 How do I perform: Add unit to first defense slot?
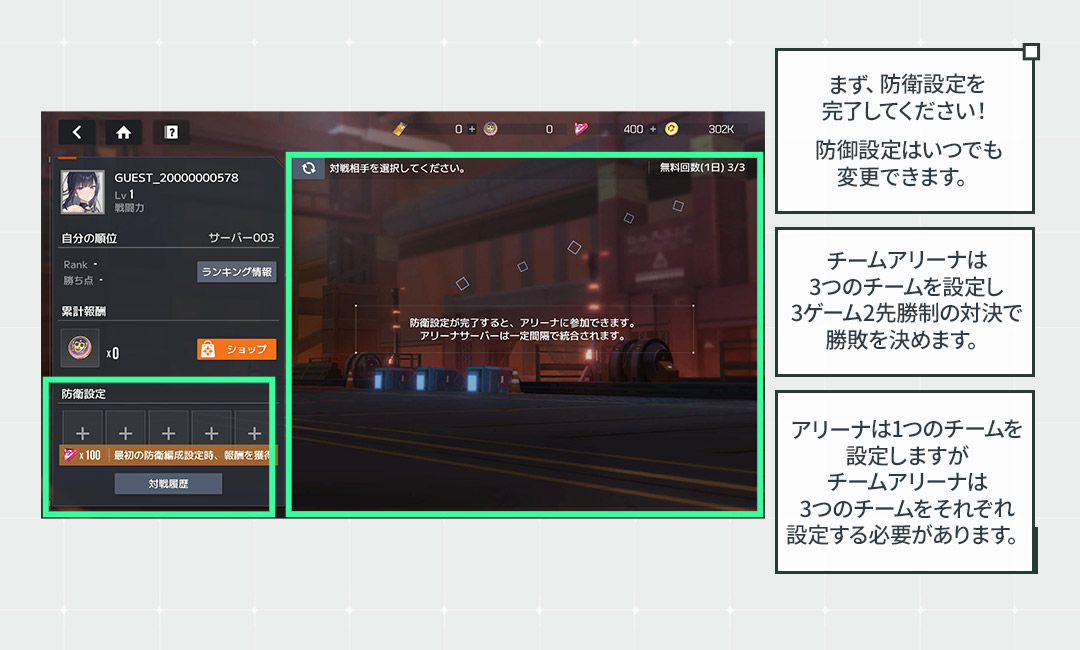click(x=82, y=433)
